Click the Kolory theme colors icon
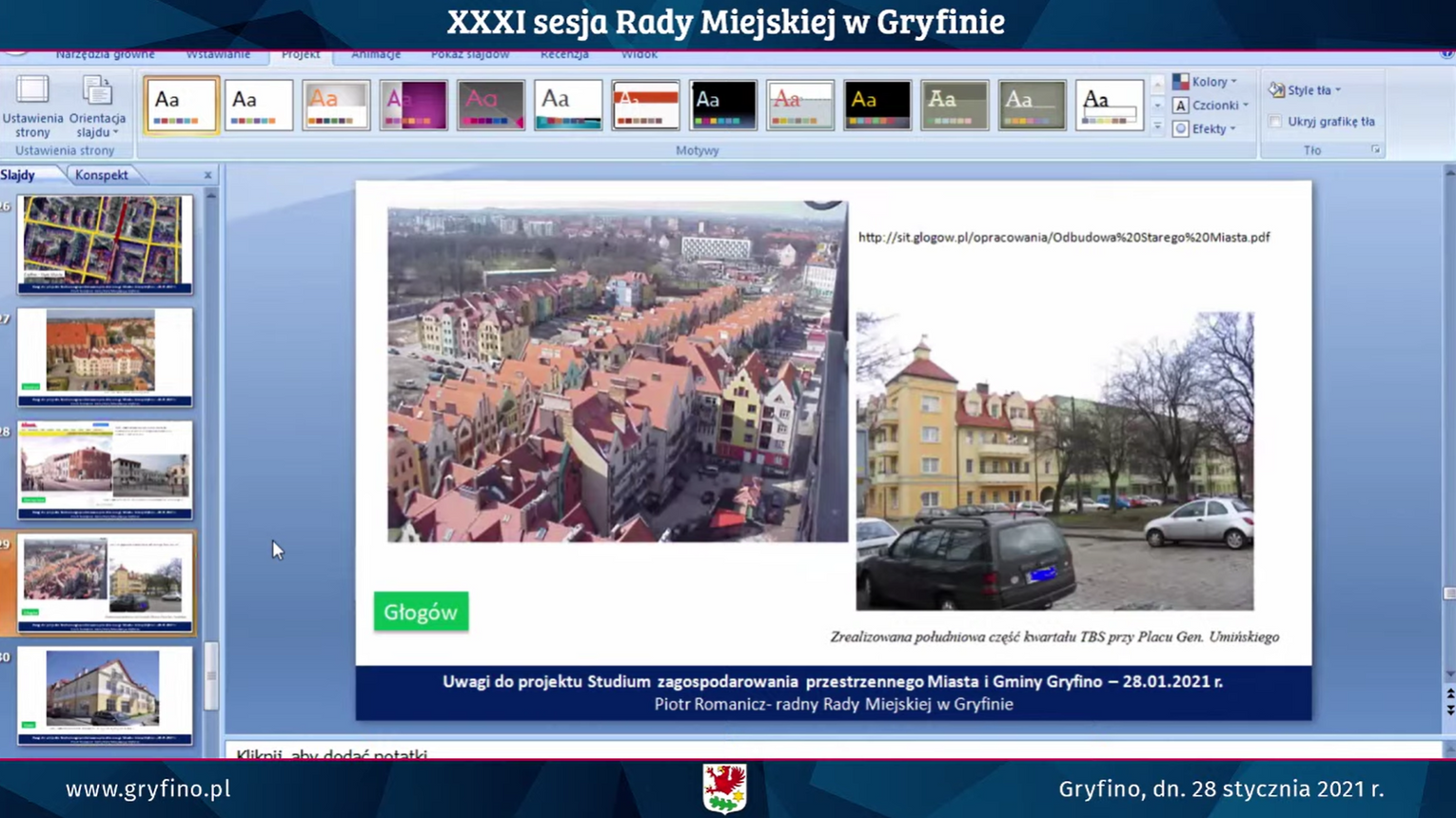Screen dimensions: 1456x818 [1181, 82]
